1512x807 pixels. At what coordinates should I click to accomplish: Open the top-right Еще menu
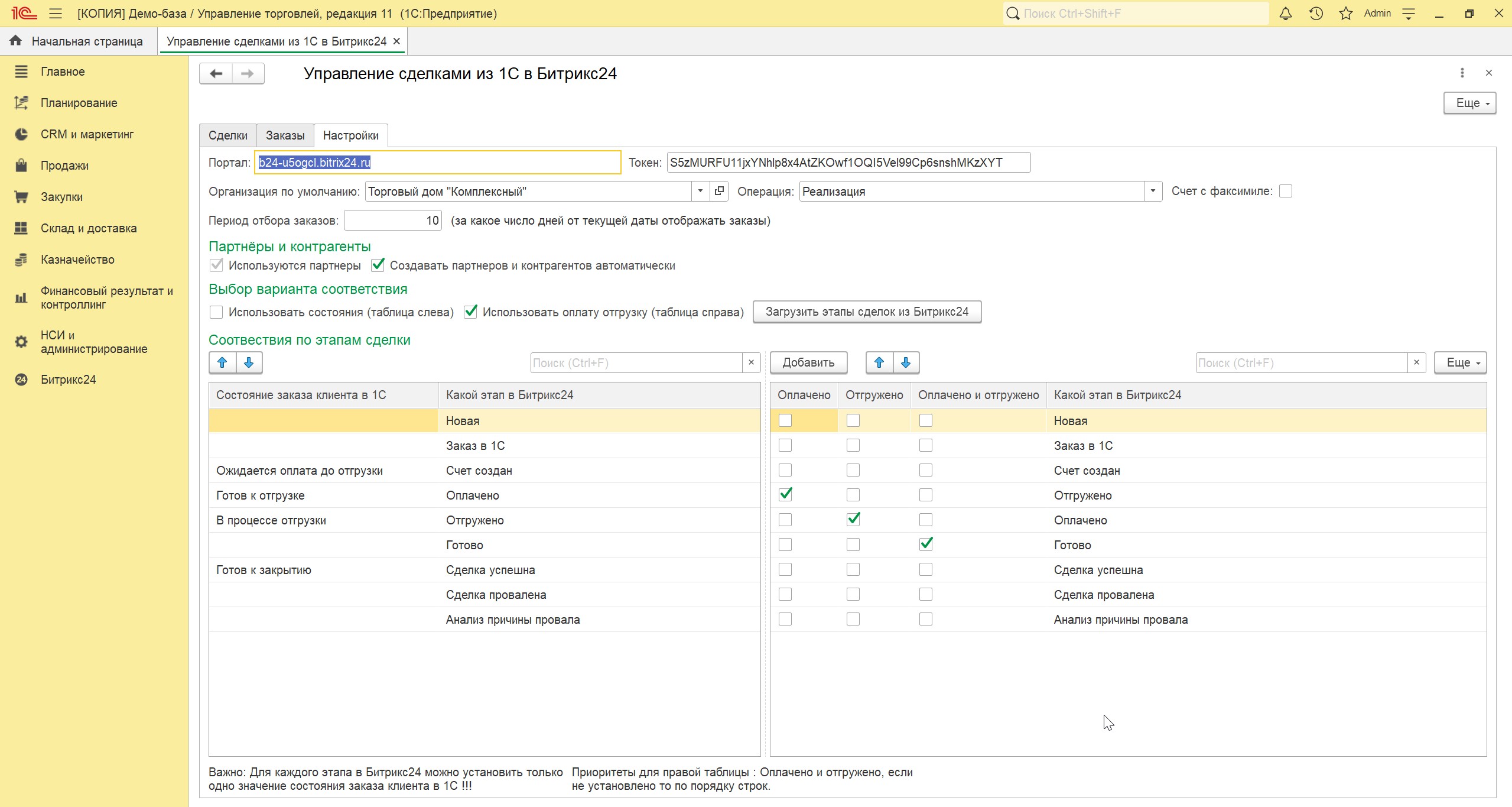pyautogui.click(x=1469, y=103)
